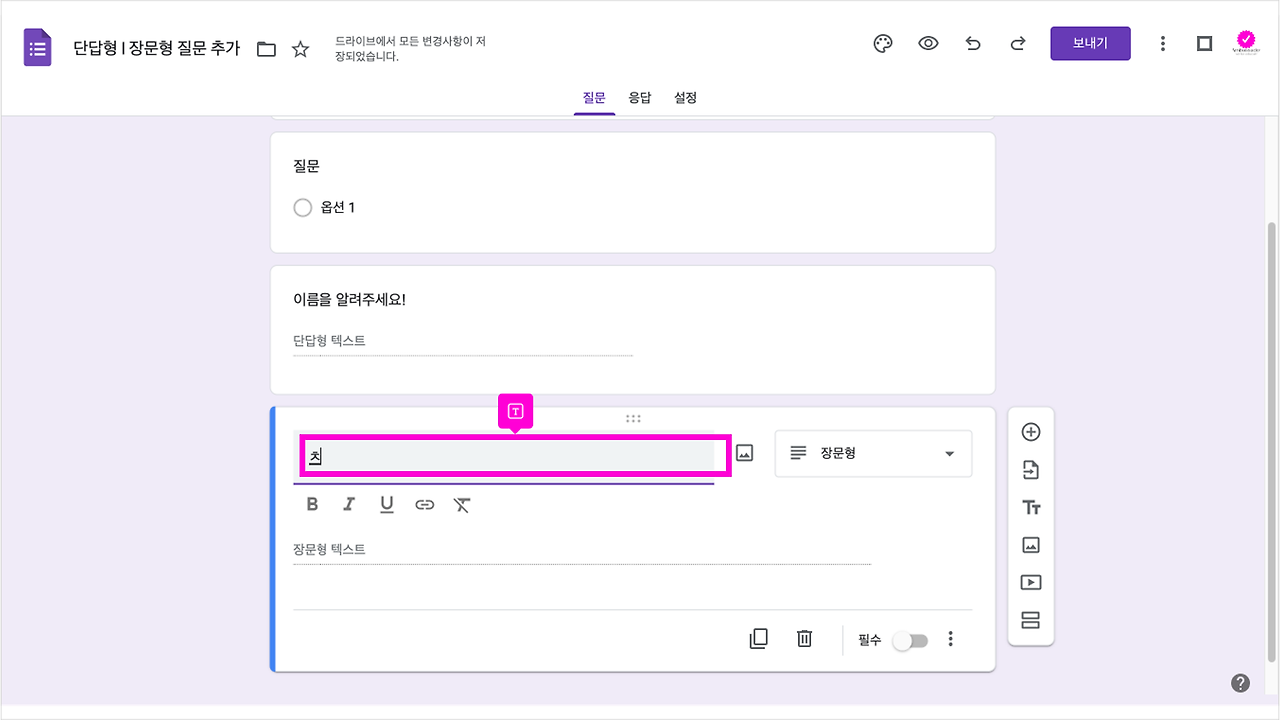Undo the last change
Image resolution: width=1280 pixels, height=720 pixels.
(x=973, y=43)
